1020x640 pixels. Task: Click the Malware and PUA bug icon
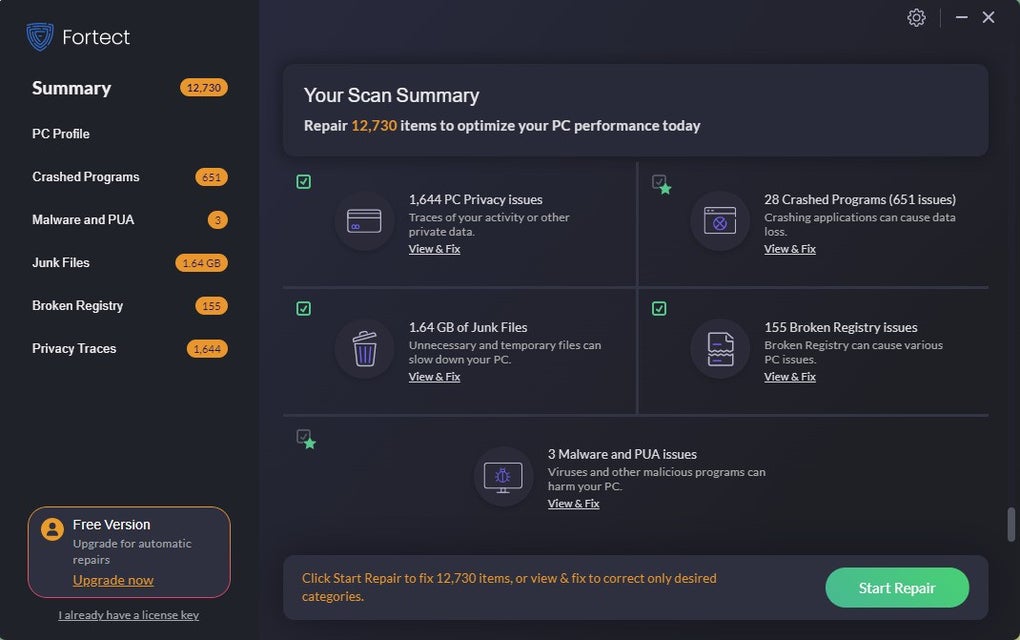tap(503, 476)
